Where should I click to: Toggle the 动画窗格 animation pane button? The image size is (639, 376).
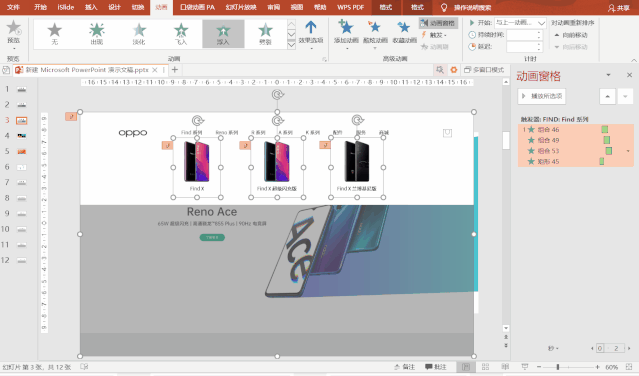click(x=438, y=23)
